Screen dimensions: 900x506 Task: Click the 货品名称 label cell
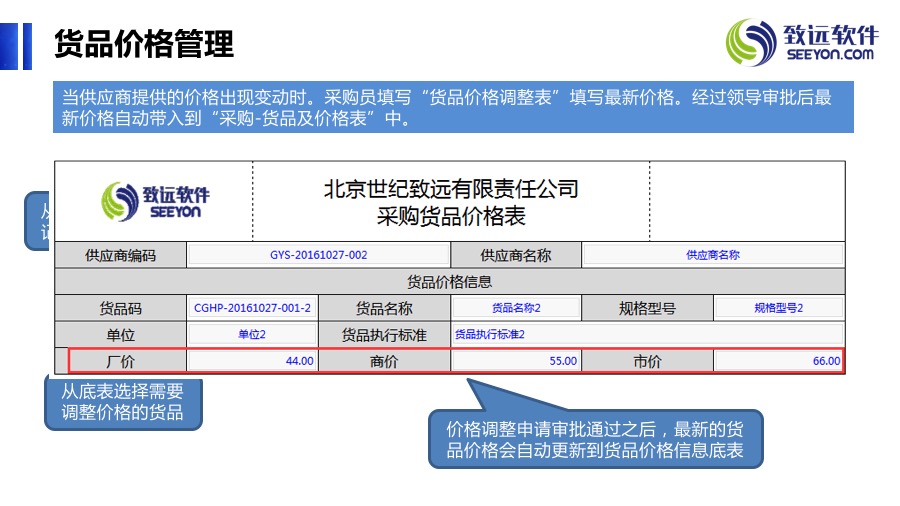[384, 308]
